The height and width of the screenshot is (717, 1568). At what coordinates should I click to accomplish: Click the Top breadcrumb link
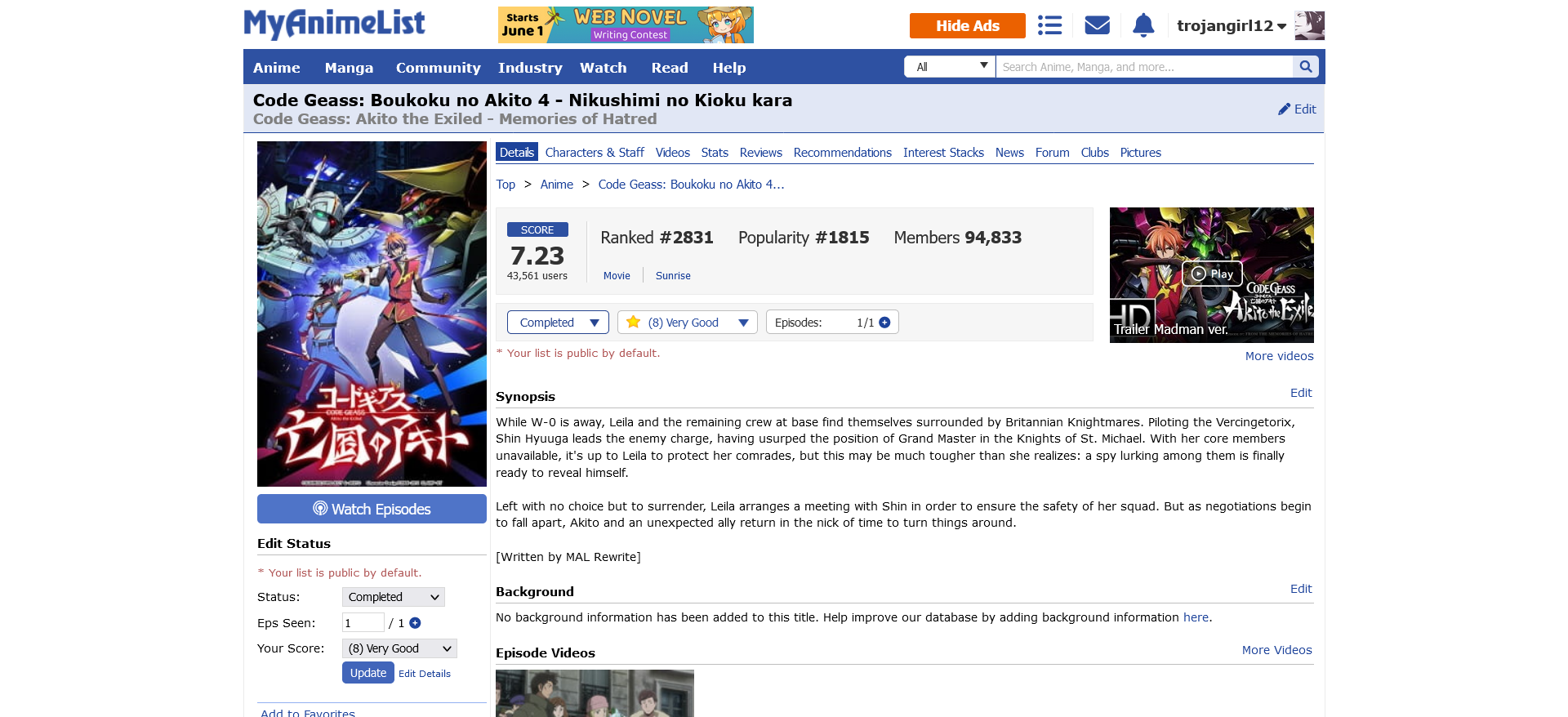pyautogui.click(x=506, y=185)
